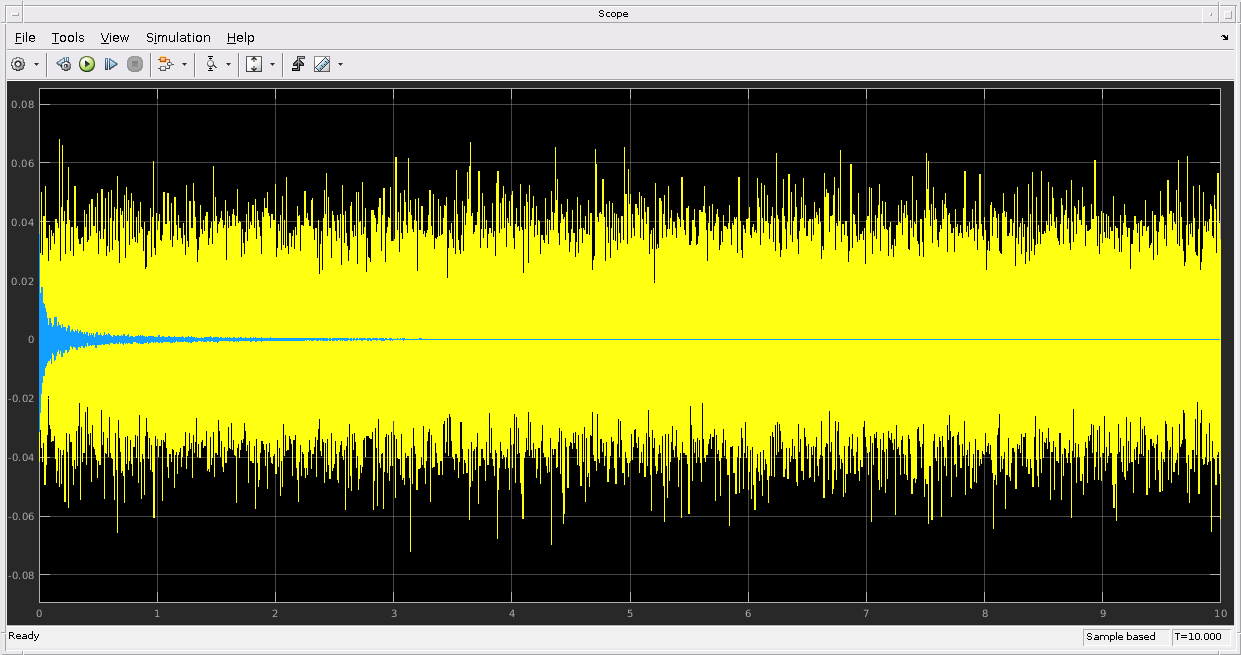Image resolution: width=1241 pixels, height=655 pixels.
Task: Select the Zoom tool icon
Action: [x=211, y=64]
